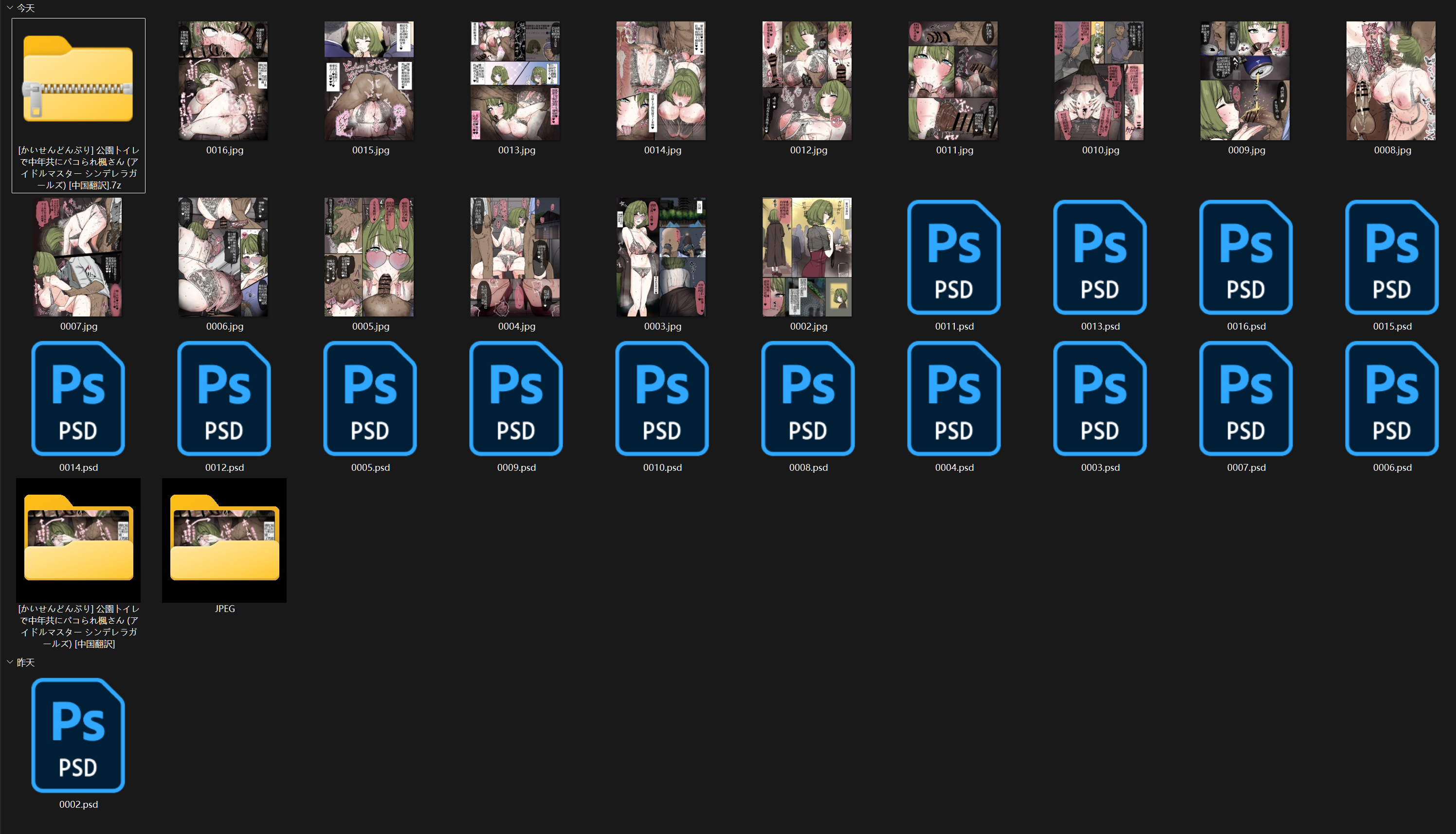Select the 0010.psd Photoshop file icon
The height and width of the screenshot is (834, 1456).
click(x=662, y=398)
